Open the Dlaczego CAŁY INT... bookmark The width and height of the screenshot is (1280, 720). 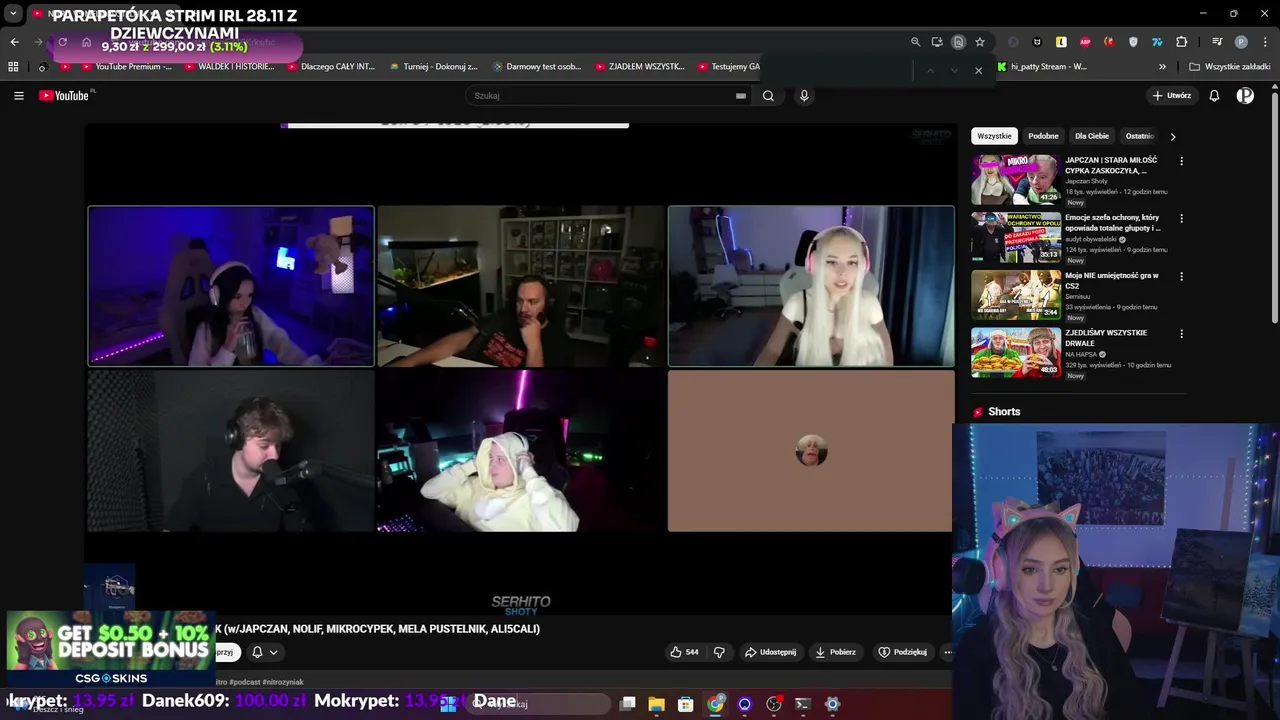click(x=330, y=67)
